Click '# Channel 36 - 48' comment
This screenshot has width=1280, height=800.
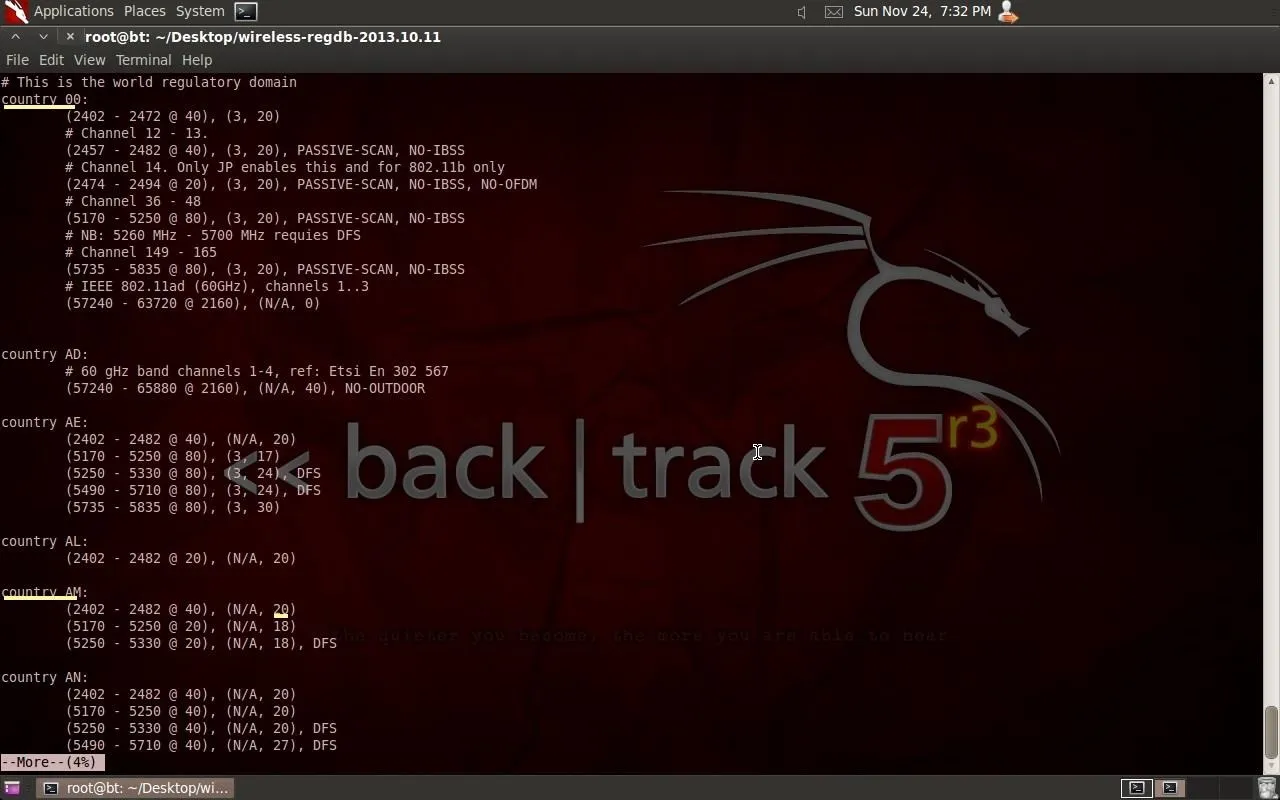coord(133,201)
